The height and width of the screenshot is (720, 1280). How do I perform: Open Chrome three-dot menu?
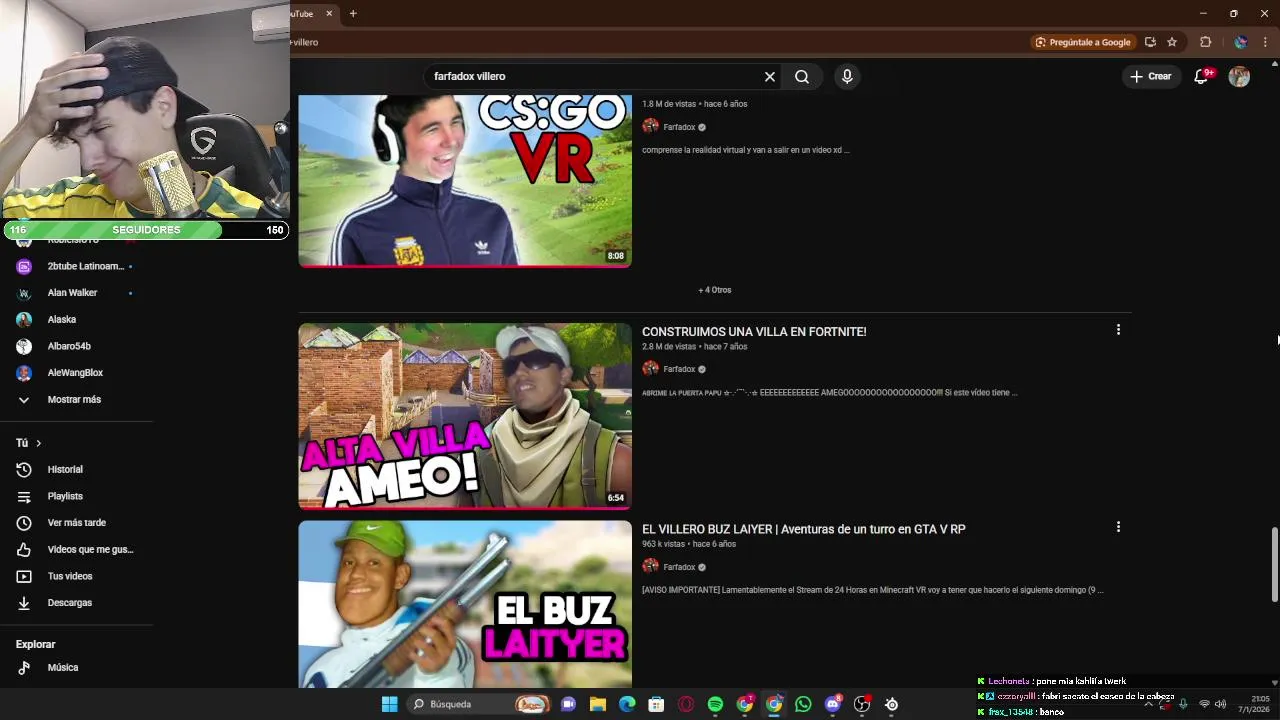(1265, 42)
